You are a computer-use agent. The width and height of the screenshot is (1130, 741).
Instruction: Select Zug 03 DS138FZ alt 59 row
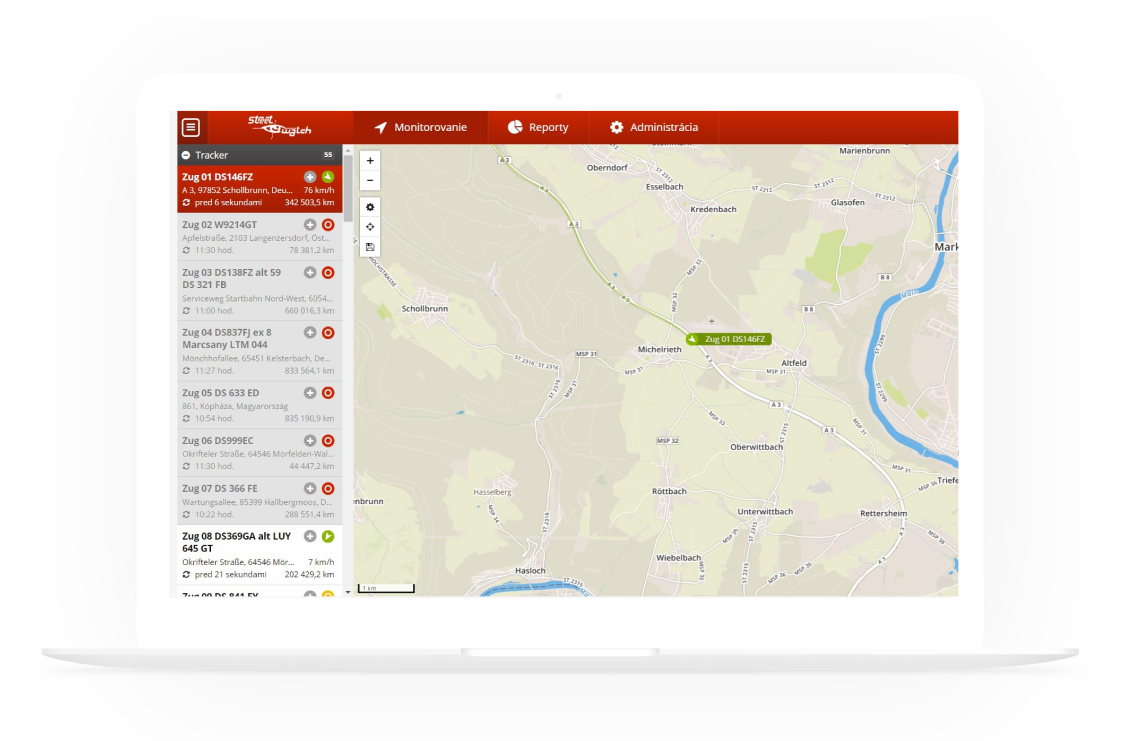[260, 291]
